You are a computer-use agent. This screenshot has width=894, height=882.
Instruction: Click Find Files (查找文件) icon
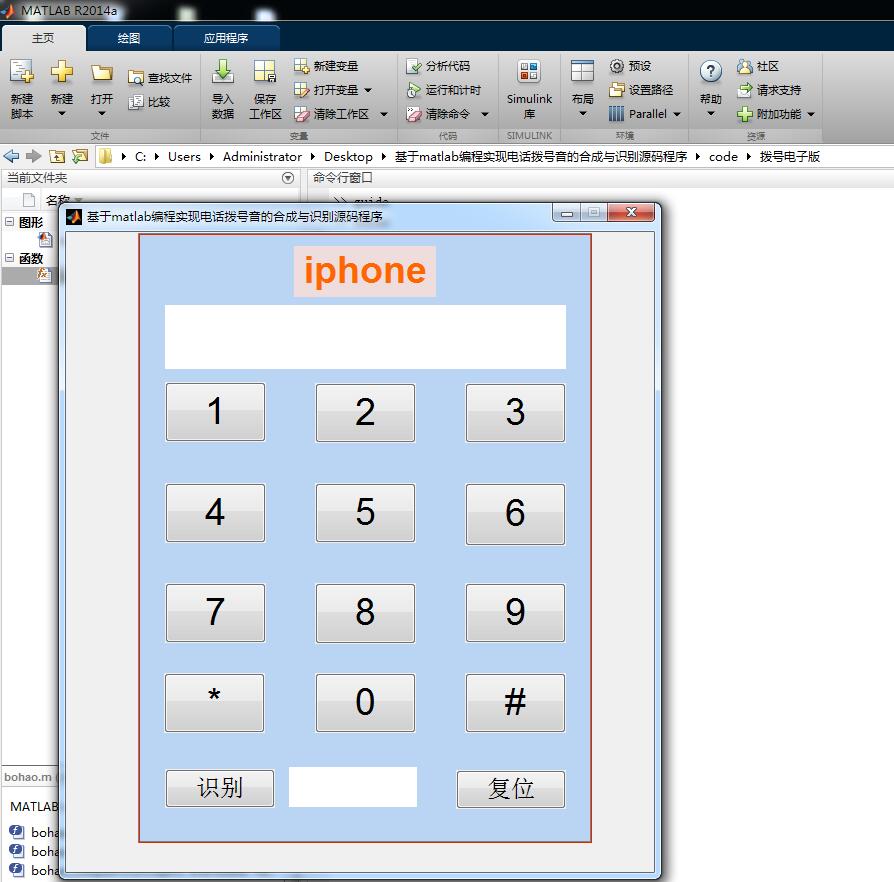(x=136, y=78)
